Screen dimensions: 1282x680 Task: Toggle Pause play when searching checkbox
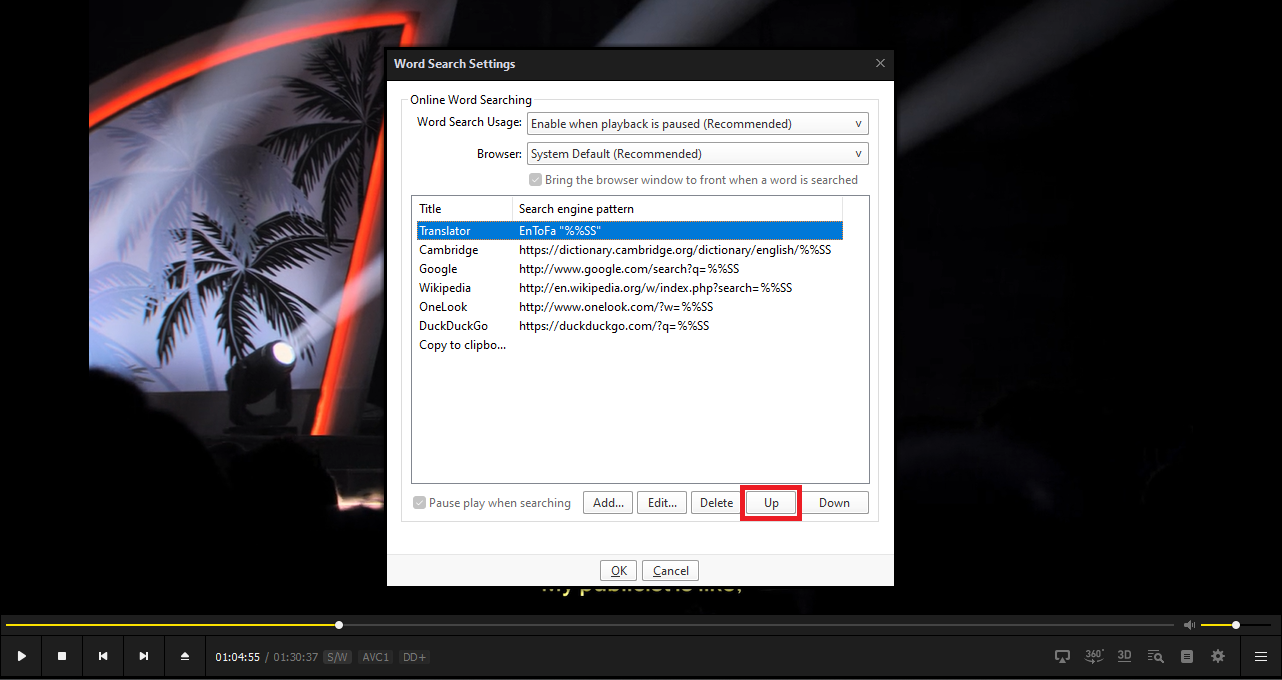pyautogui.click(x=420, y=503)
